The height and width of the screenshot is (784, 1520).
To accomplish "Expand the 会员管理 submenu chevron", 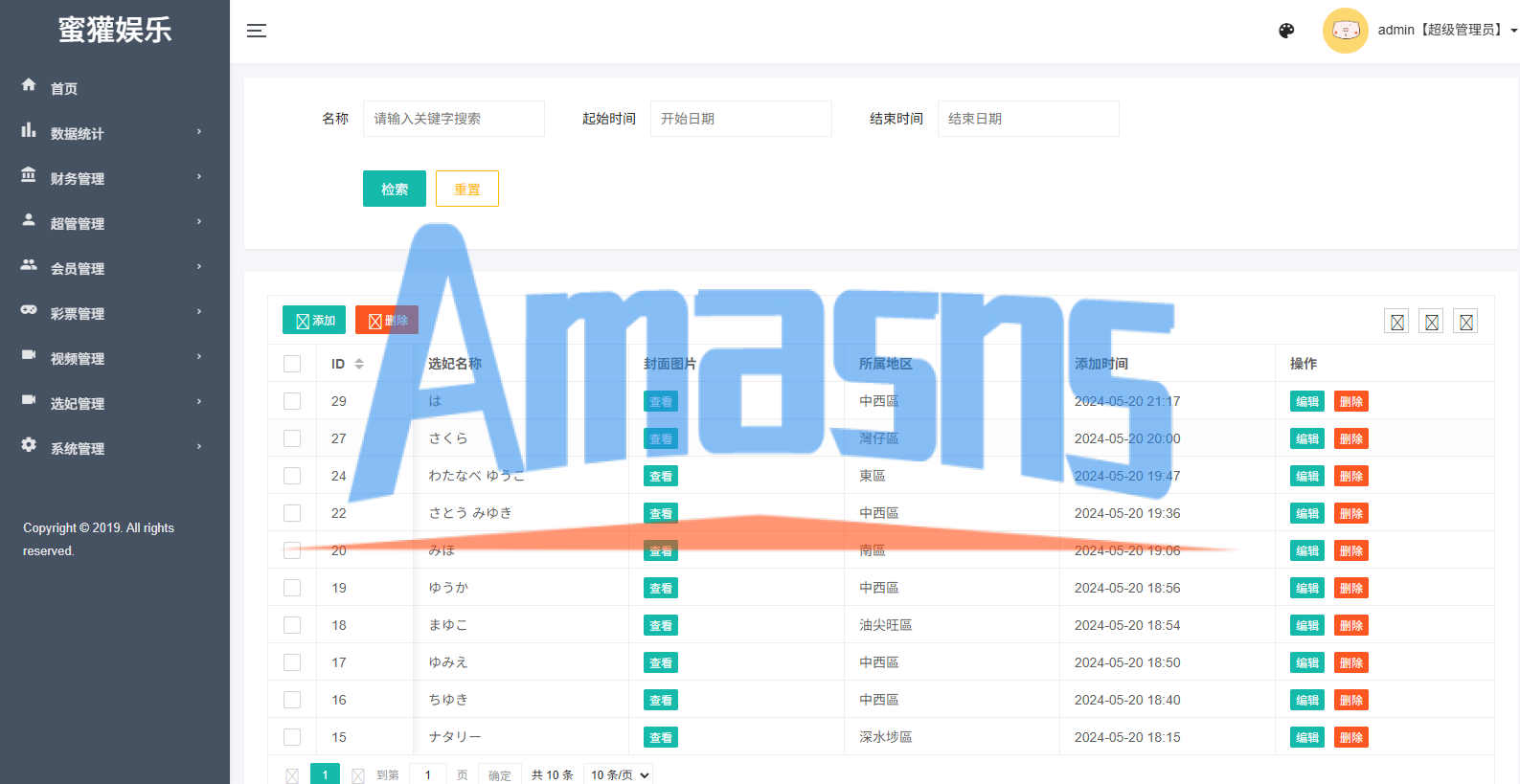I will pyautogui.click(x=199, y=267).
